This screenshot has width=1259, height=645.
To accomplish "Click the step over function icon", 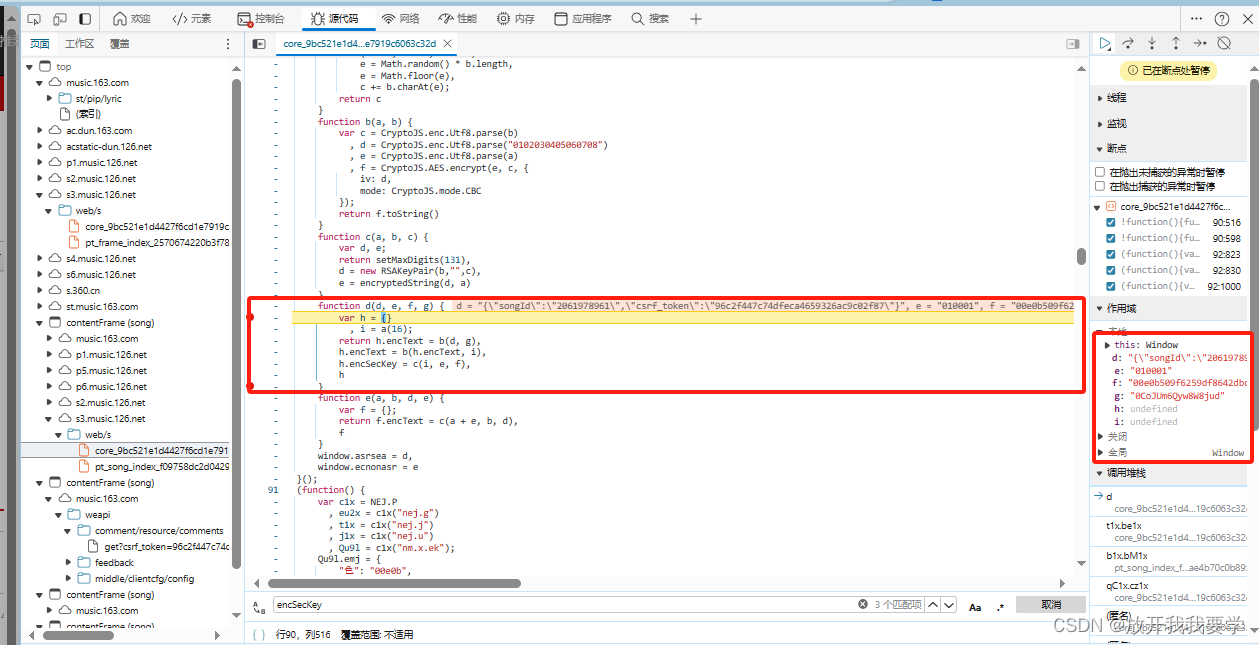I will tap(1128, 43).
